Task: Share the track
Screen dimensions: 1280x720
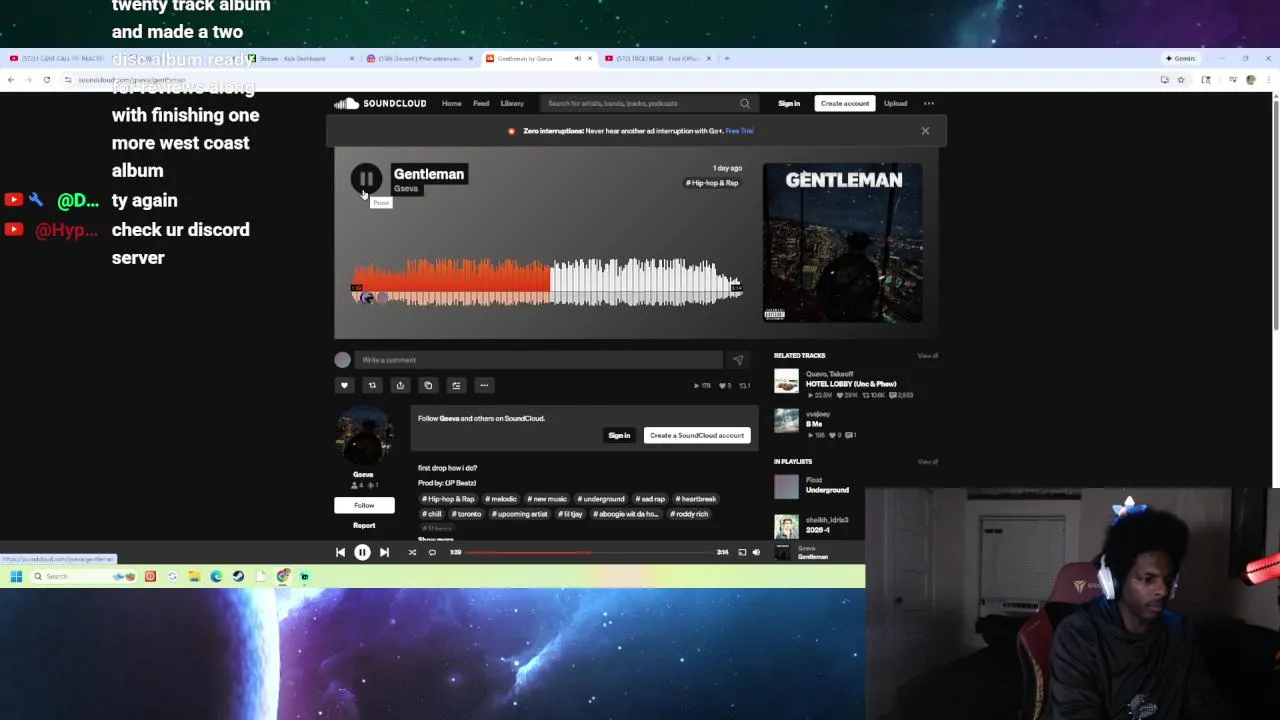Action: pyautogui.click(x=400, y=385)
